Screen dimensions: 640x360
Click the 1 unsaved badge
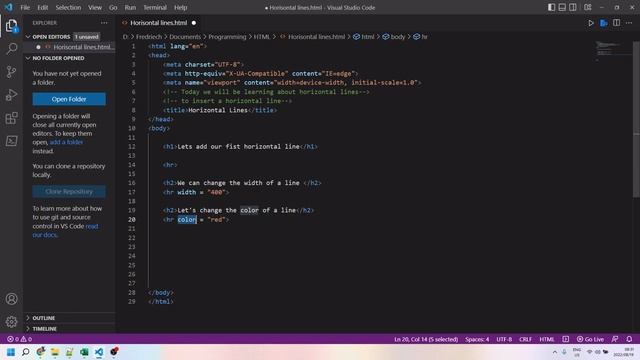click(x=87, y=37)
